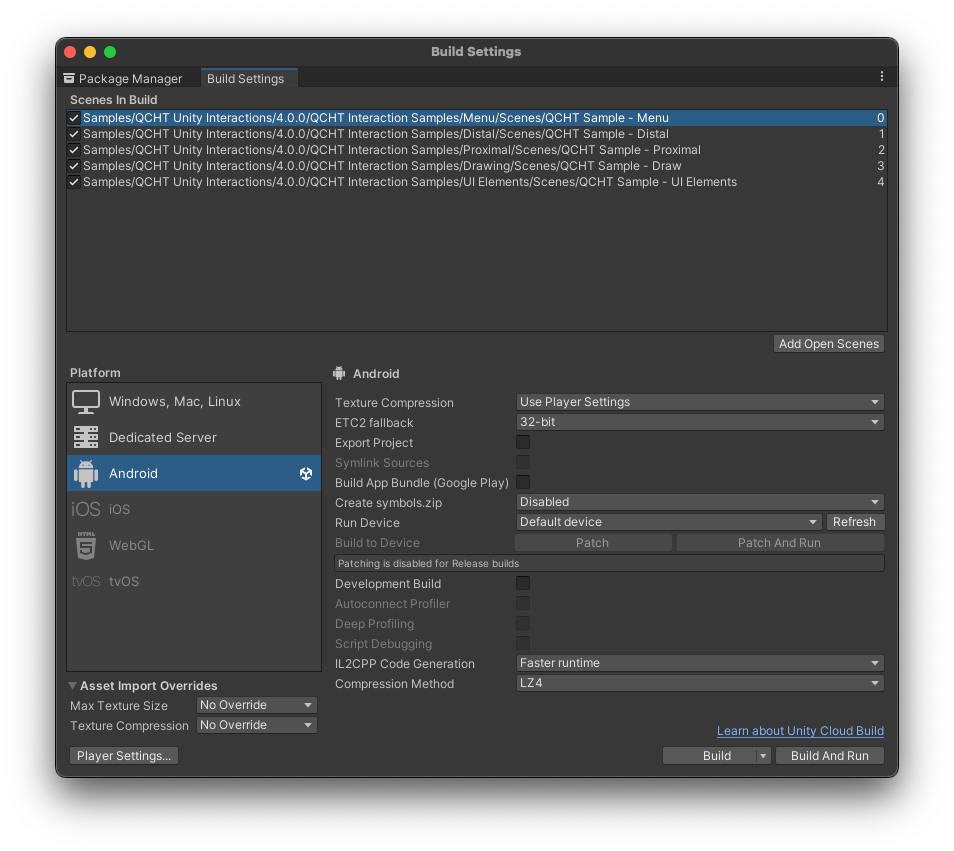Click the Patching is disabled message box
954x851 pixels.
pos(609,563)
